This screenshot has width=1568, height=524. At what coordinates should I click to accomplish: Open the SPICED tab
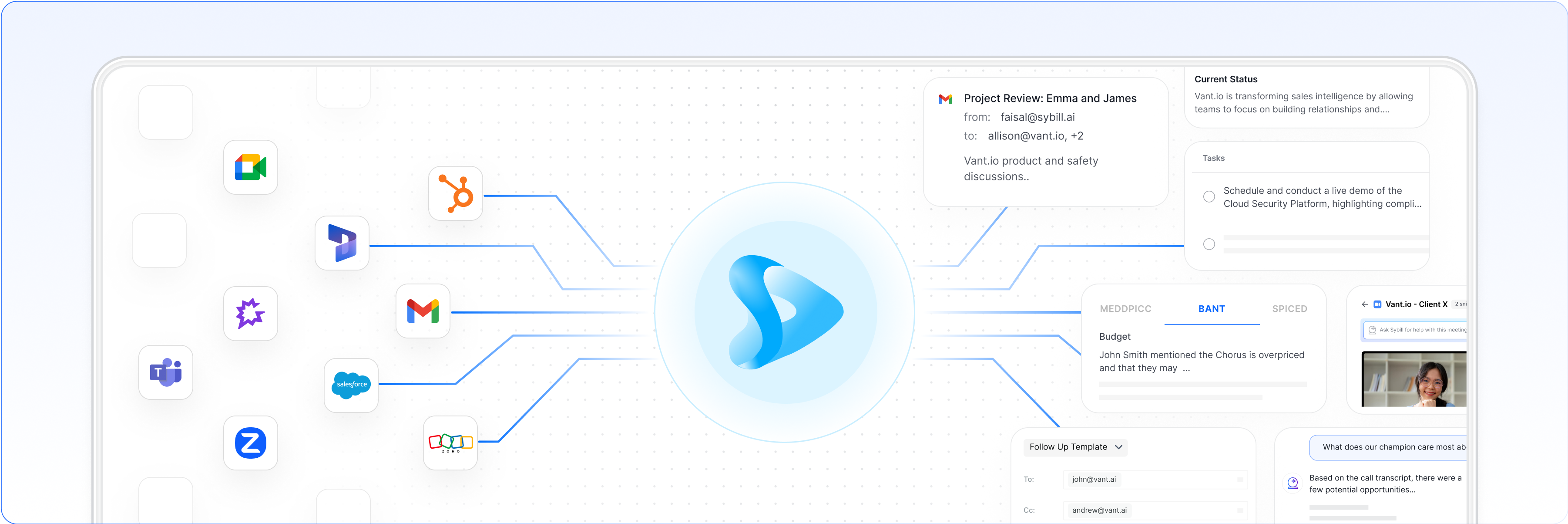[1289, 309]
